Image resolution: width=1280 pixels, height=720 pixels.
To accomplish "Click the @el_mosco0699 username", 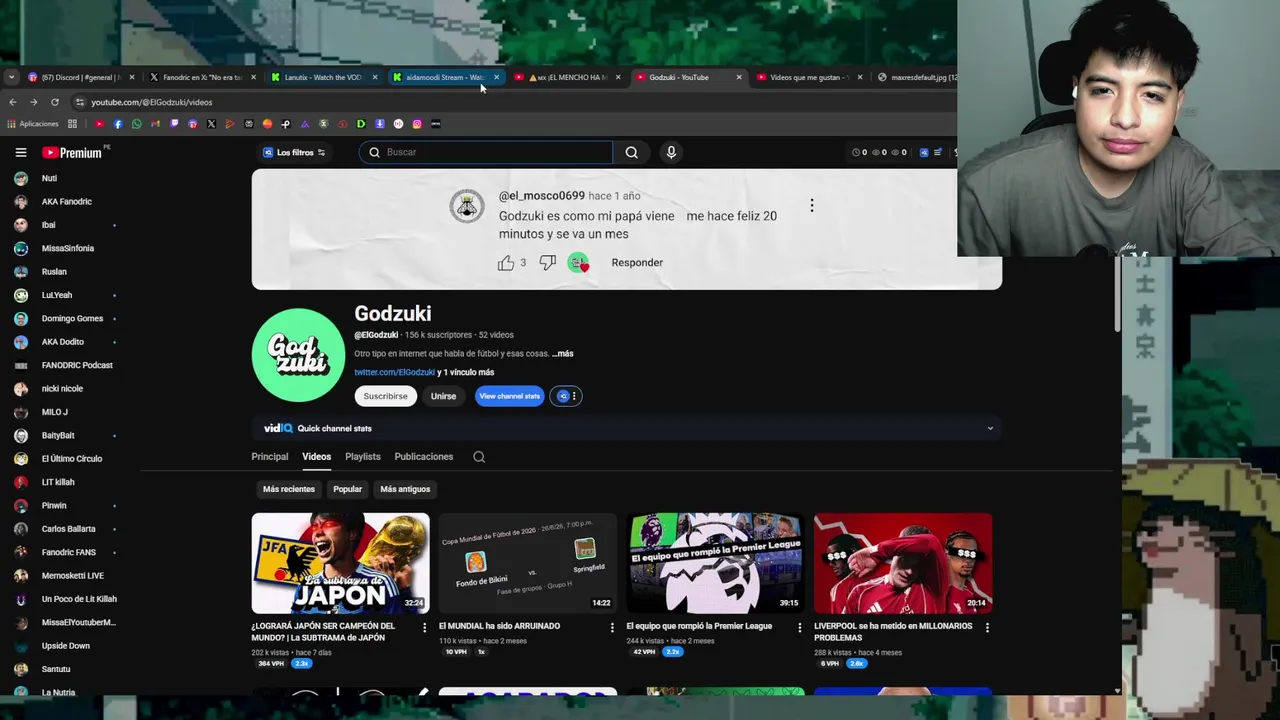I will pos(542,196).
